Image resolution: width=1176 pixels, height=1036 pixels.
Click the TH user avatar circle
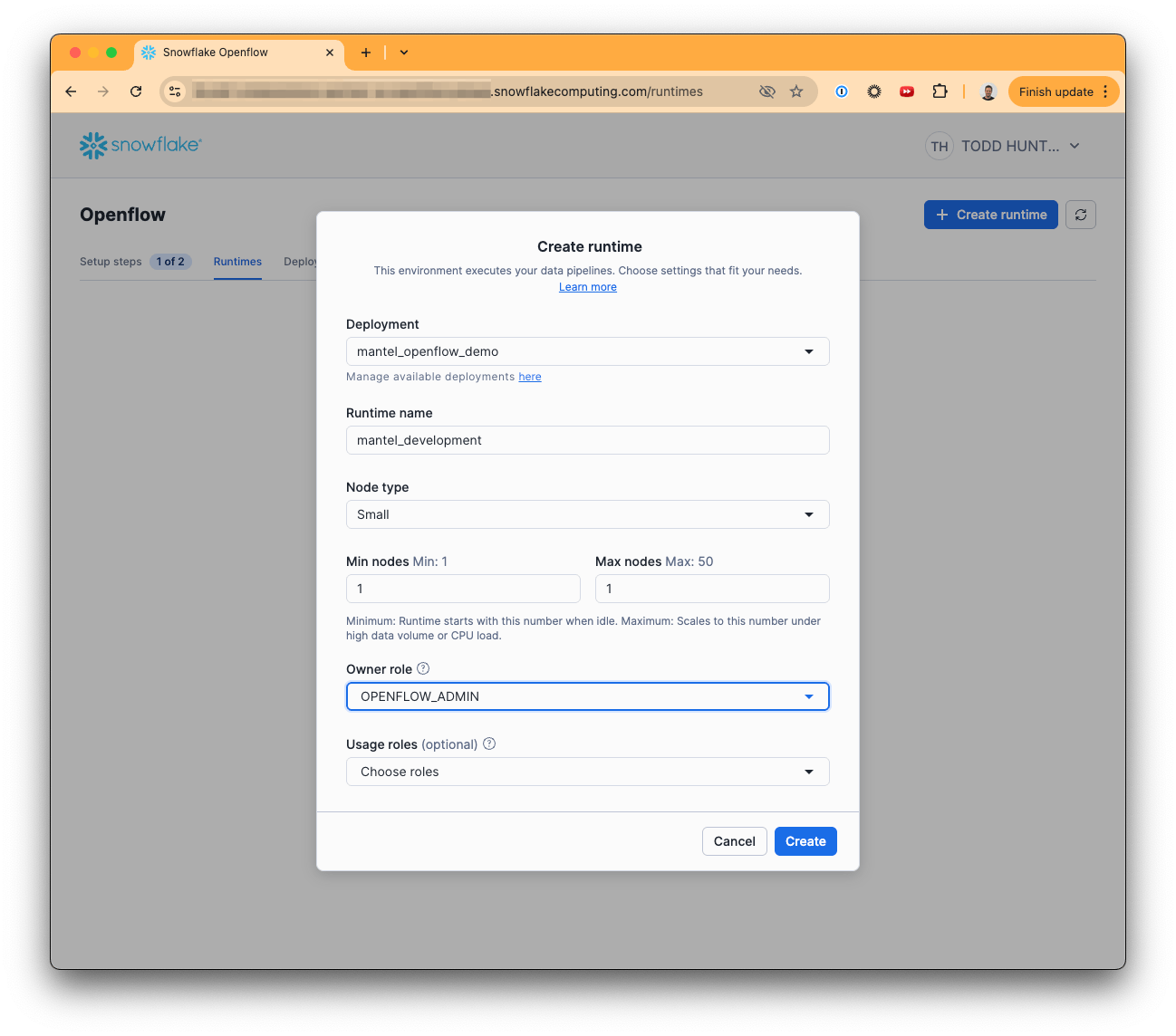point(940,146)
